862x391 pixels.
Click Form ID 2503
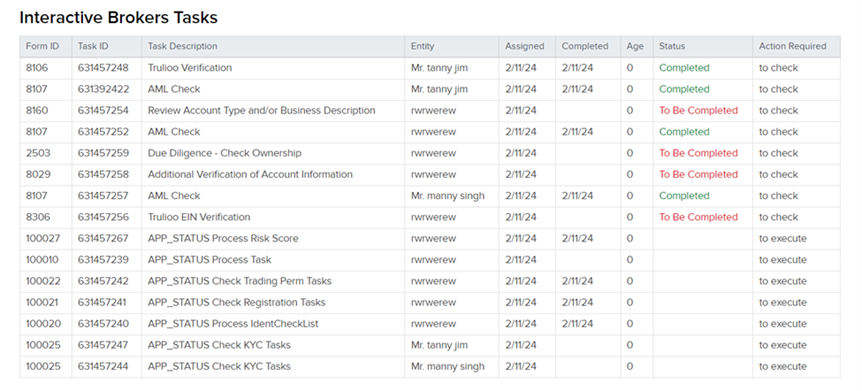pos(37,153)
